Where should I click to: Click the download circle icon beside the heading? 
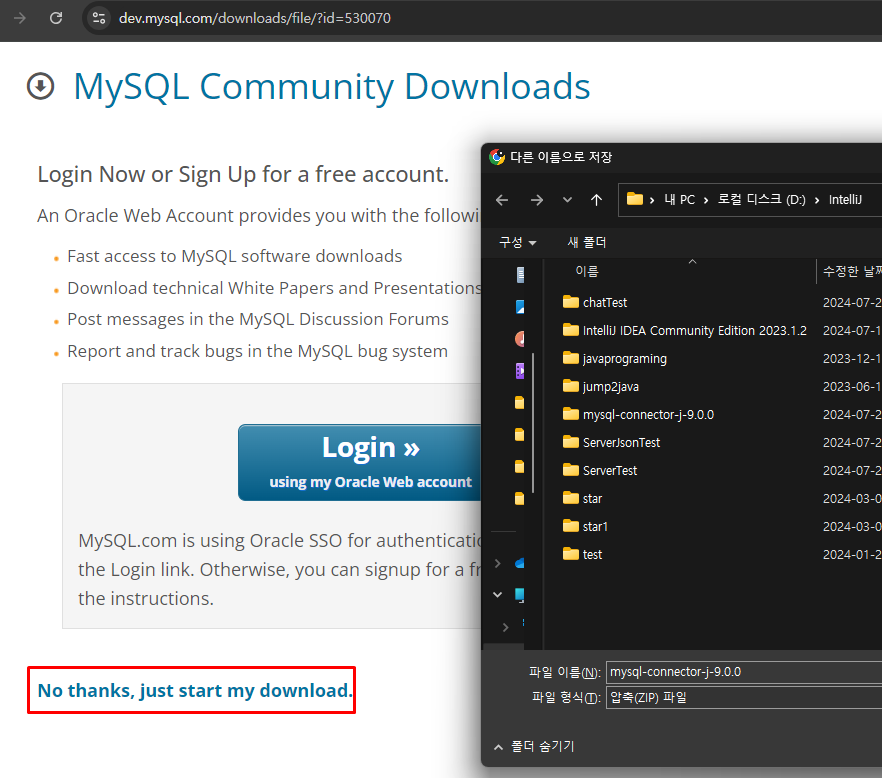click(40, 86)
